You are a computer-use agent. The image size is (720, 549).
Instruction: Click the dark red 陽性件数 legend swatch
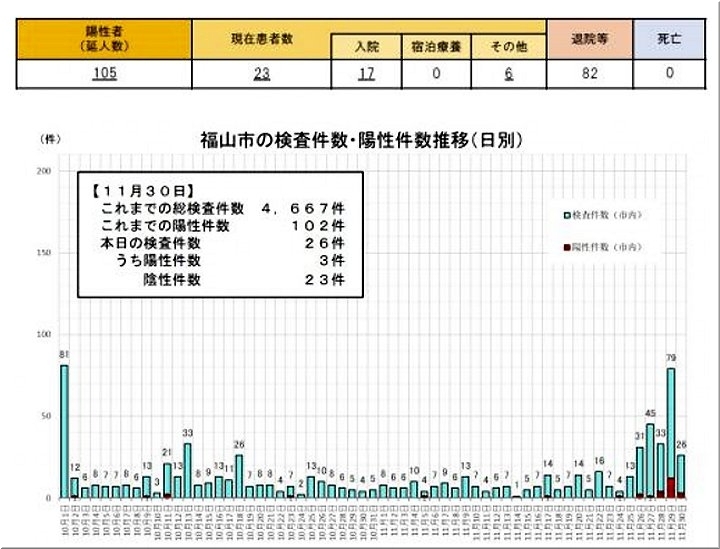pyautogui.click(x=566, y=246)
